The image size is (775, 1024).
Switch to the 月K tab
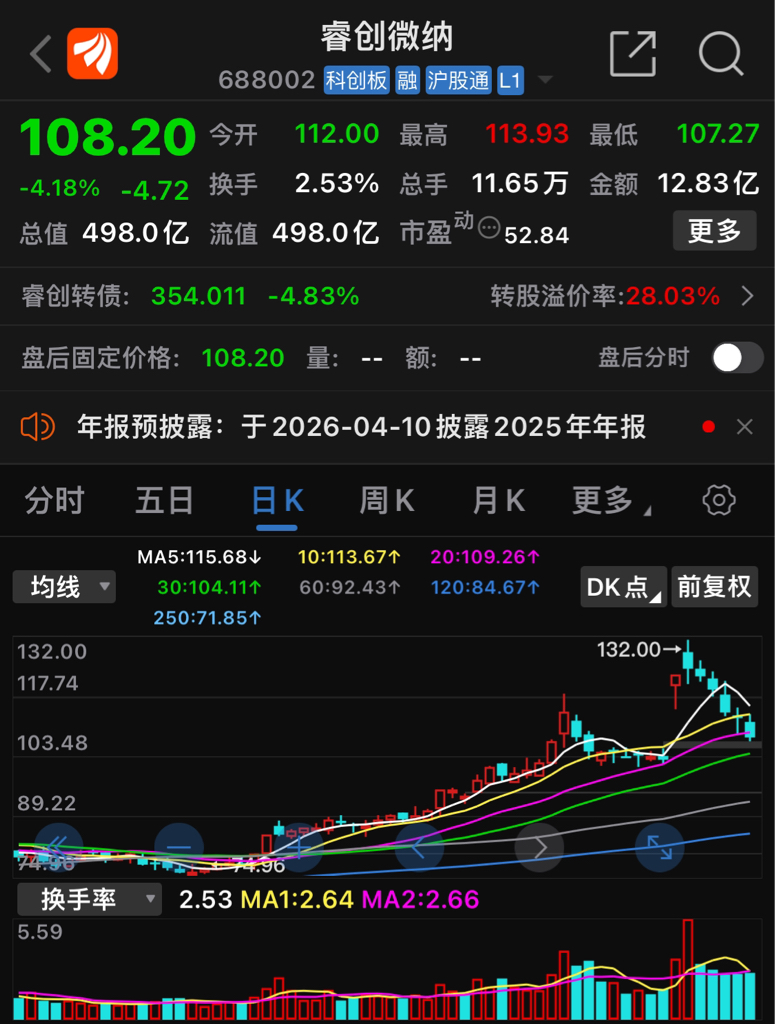(x=499, y=501)
